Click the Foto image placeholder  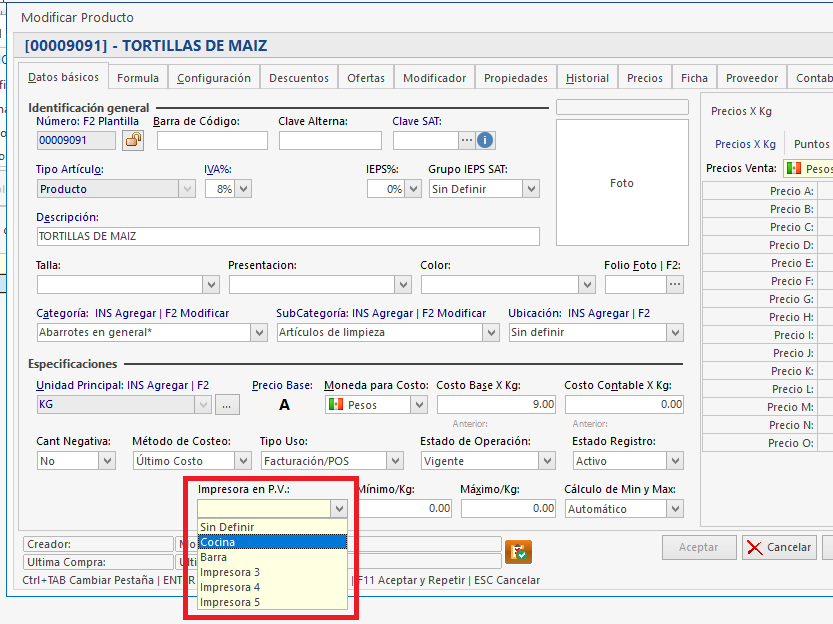tap(622, 184)
